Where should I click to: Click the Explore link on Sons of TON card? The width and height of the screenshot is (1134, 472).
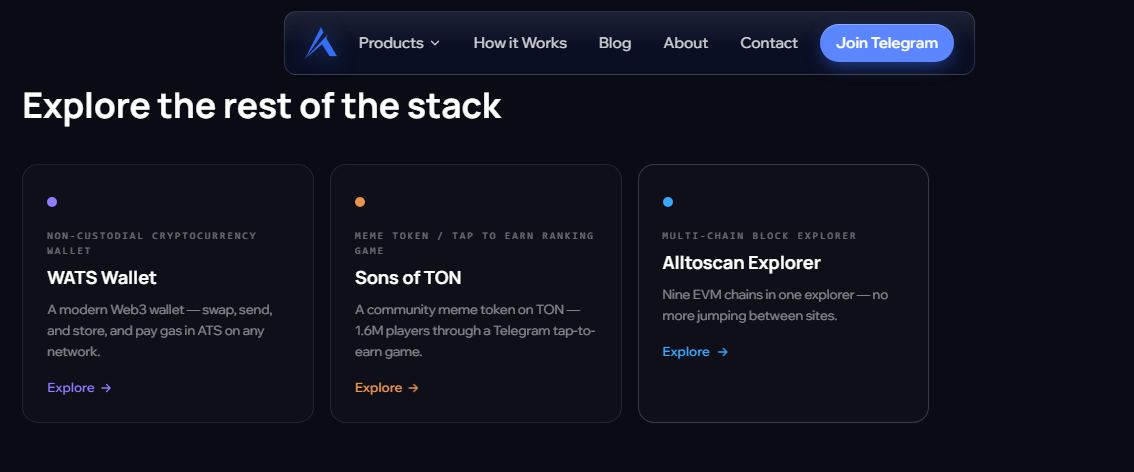click(387, 387)
